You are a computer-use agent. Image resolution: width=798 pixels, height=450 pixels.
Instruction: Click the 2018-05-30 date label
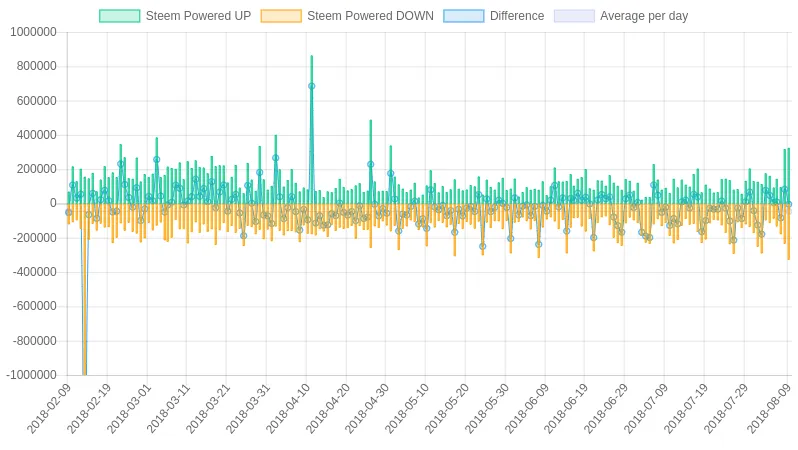point(488,408)
